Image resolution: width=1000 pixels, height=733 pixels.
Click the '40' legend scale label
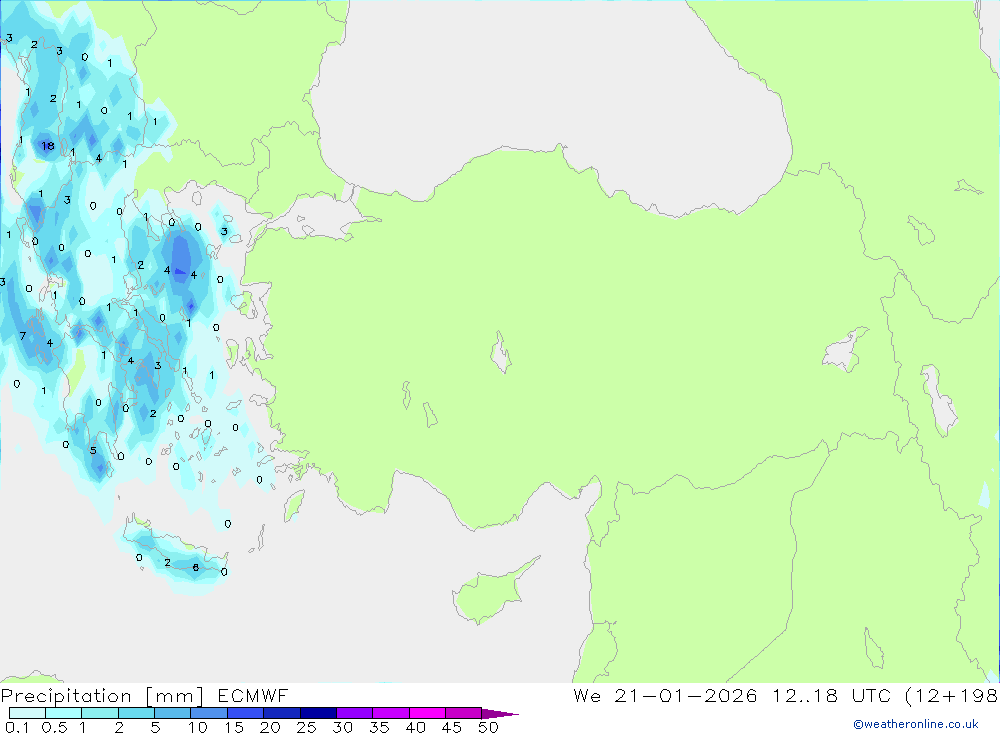click(x=415, y=727)
